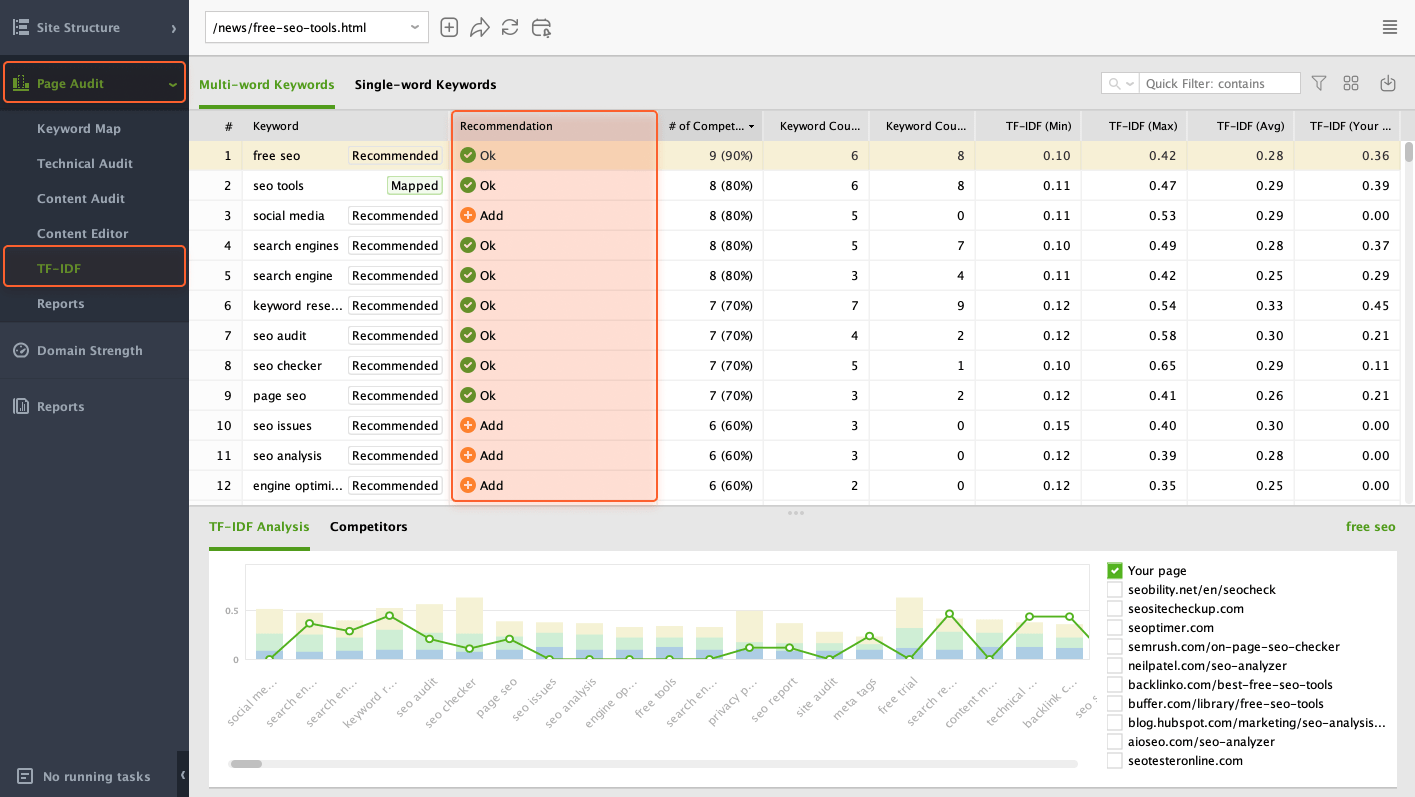
Task: Open the Recommended tag for seo audit
Action: point(395,335)
